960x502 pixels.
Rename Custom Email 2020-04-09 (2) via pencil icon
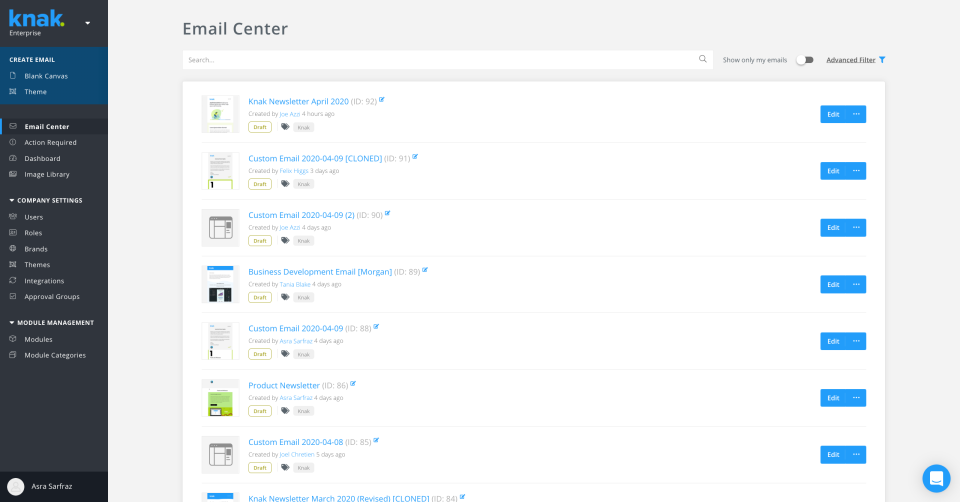[x=387, y=214]
